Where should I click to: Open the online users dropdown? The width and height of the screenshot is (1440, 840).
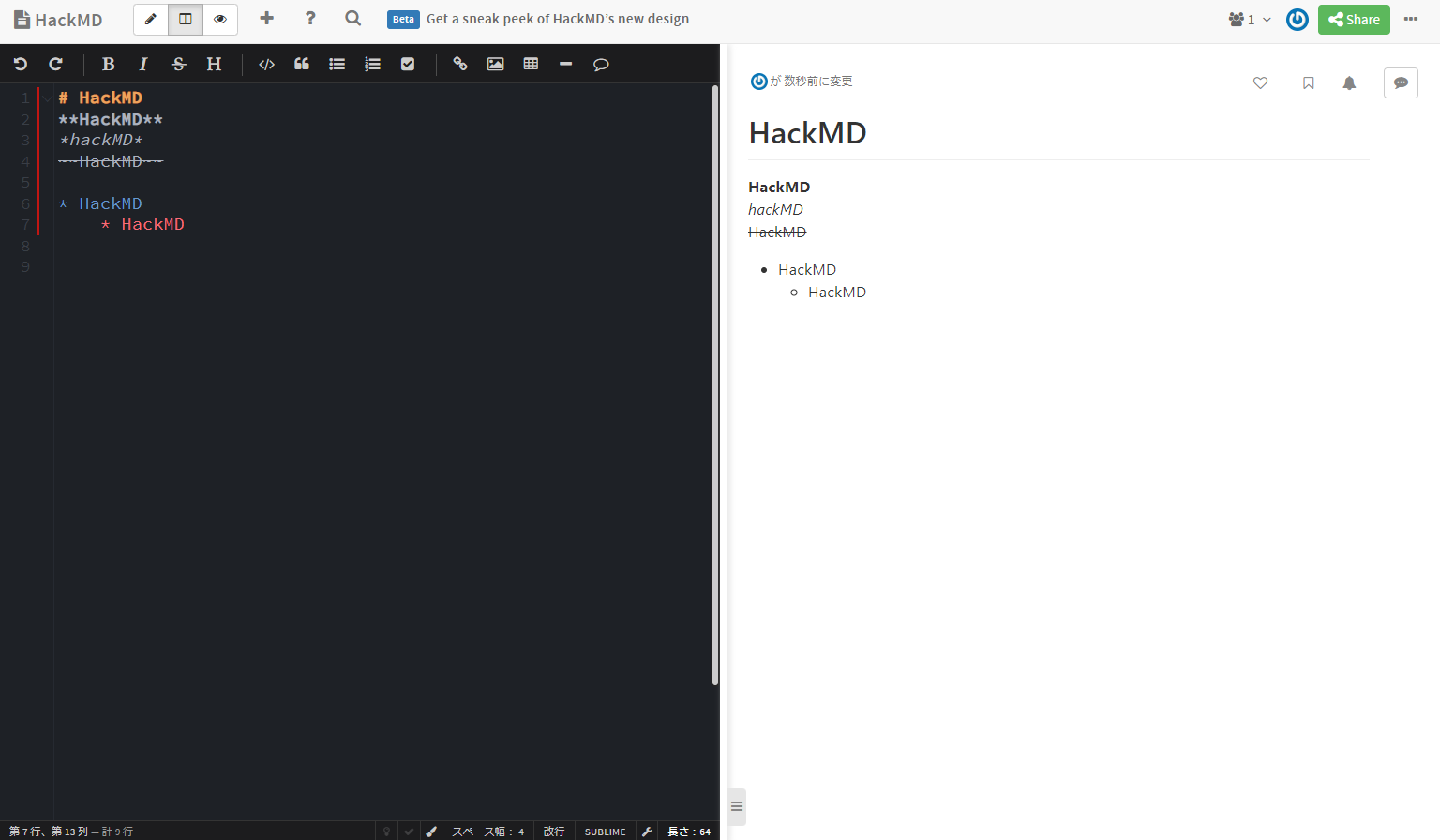click(x=1247, y=19)
